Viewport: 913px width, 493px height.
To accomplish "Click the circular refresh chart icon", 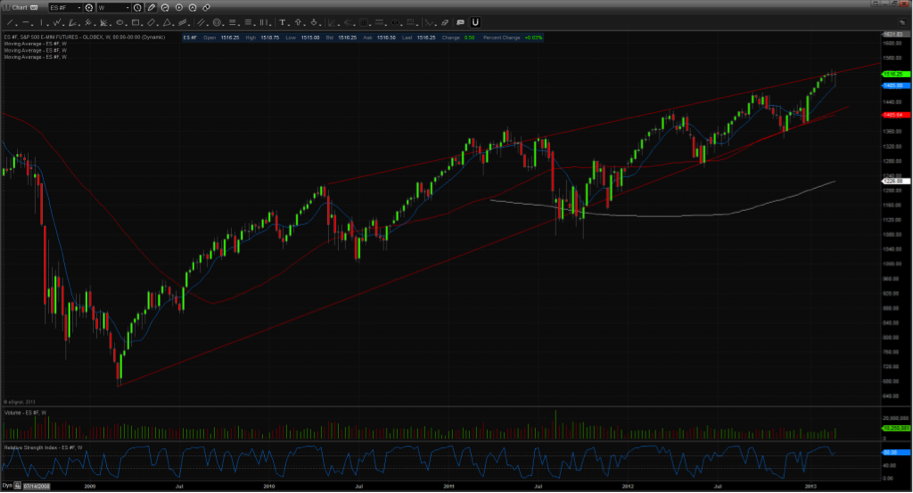I will click(165, 8).
